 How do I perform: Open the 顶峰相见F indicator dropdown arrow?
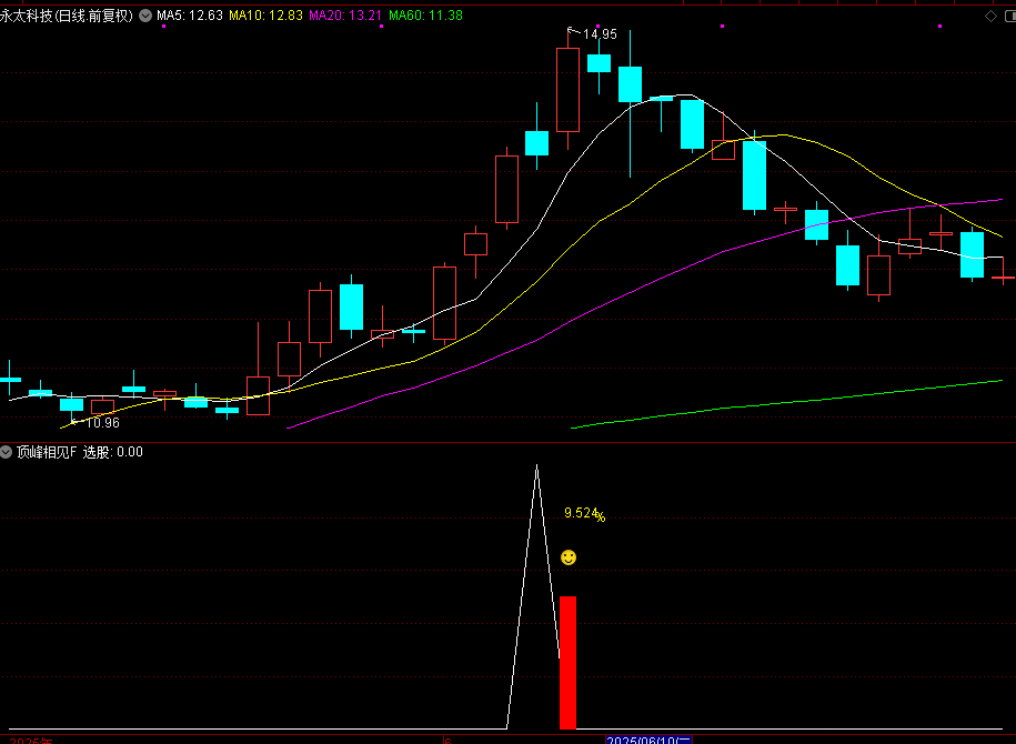coord(7,452)
